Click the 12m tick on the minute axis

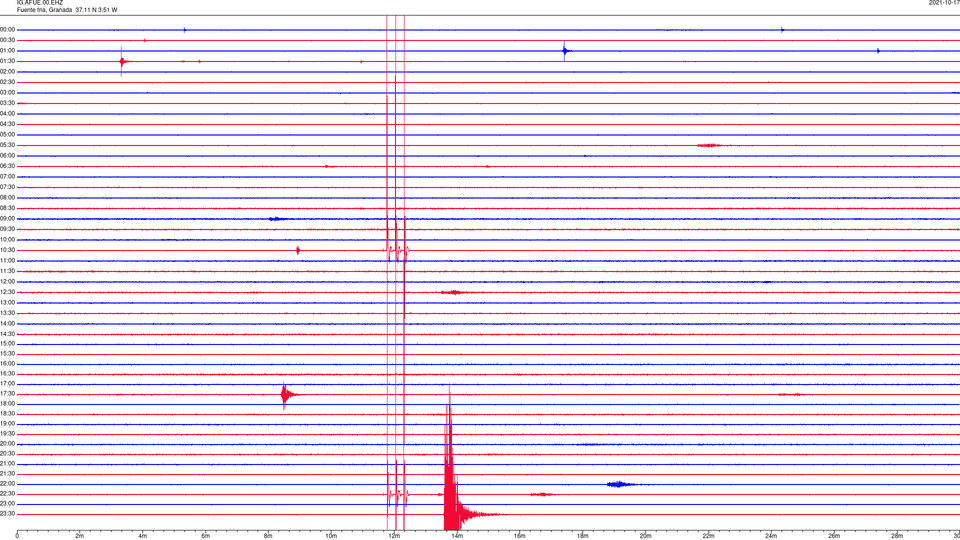pos(394,536)
